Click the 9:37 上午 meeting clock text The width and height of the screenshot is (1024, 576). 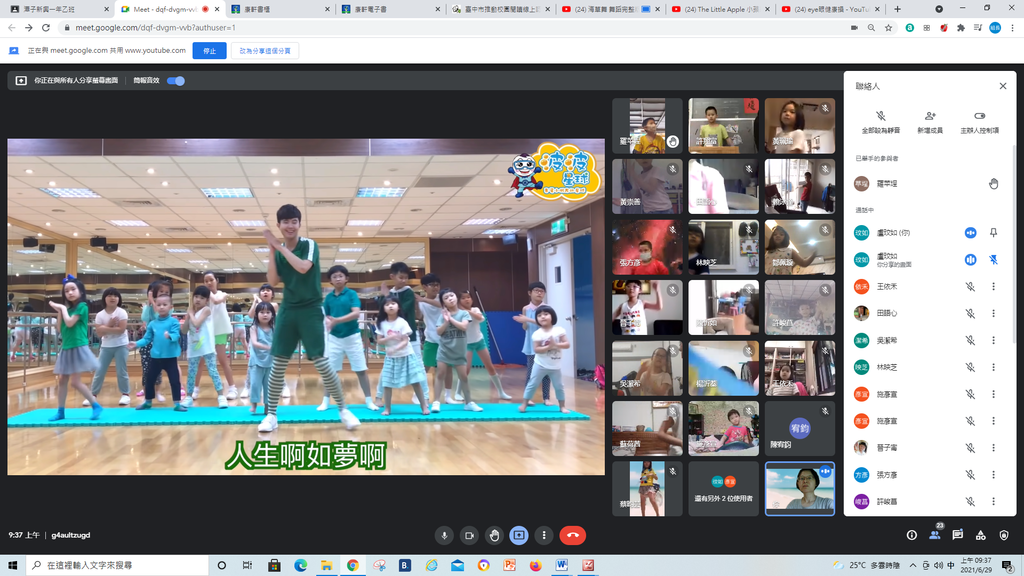point(24,536)
